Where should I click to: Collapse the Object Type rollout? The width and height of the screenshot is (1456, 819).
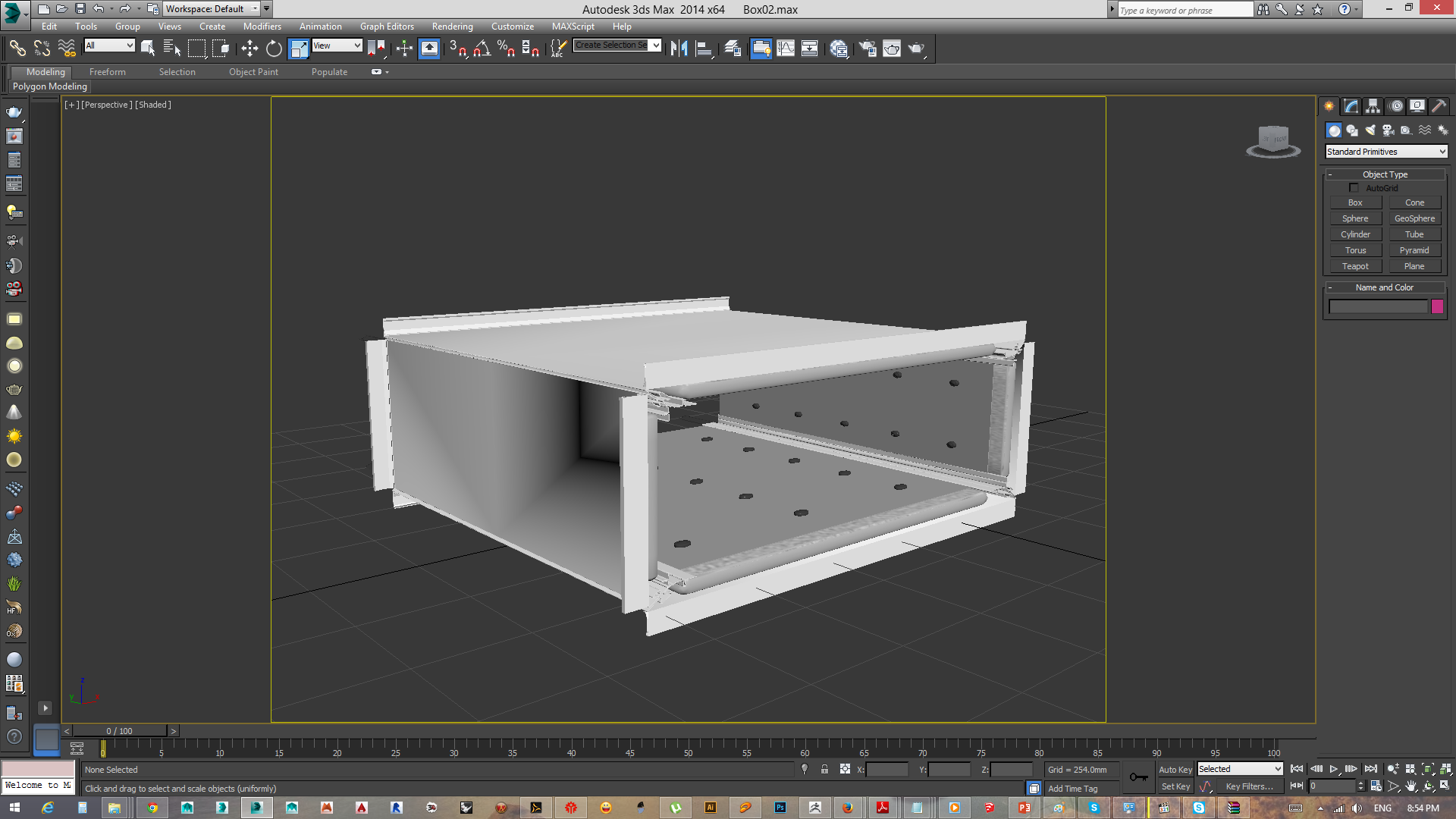1384,174
